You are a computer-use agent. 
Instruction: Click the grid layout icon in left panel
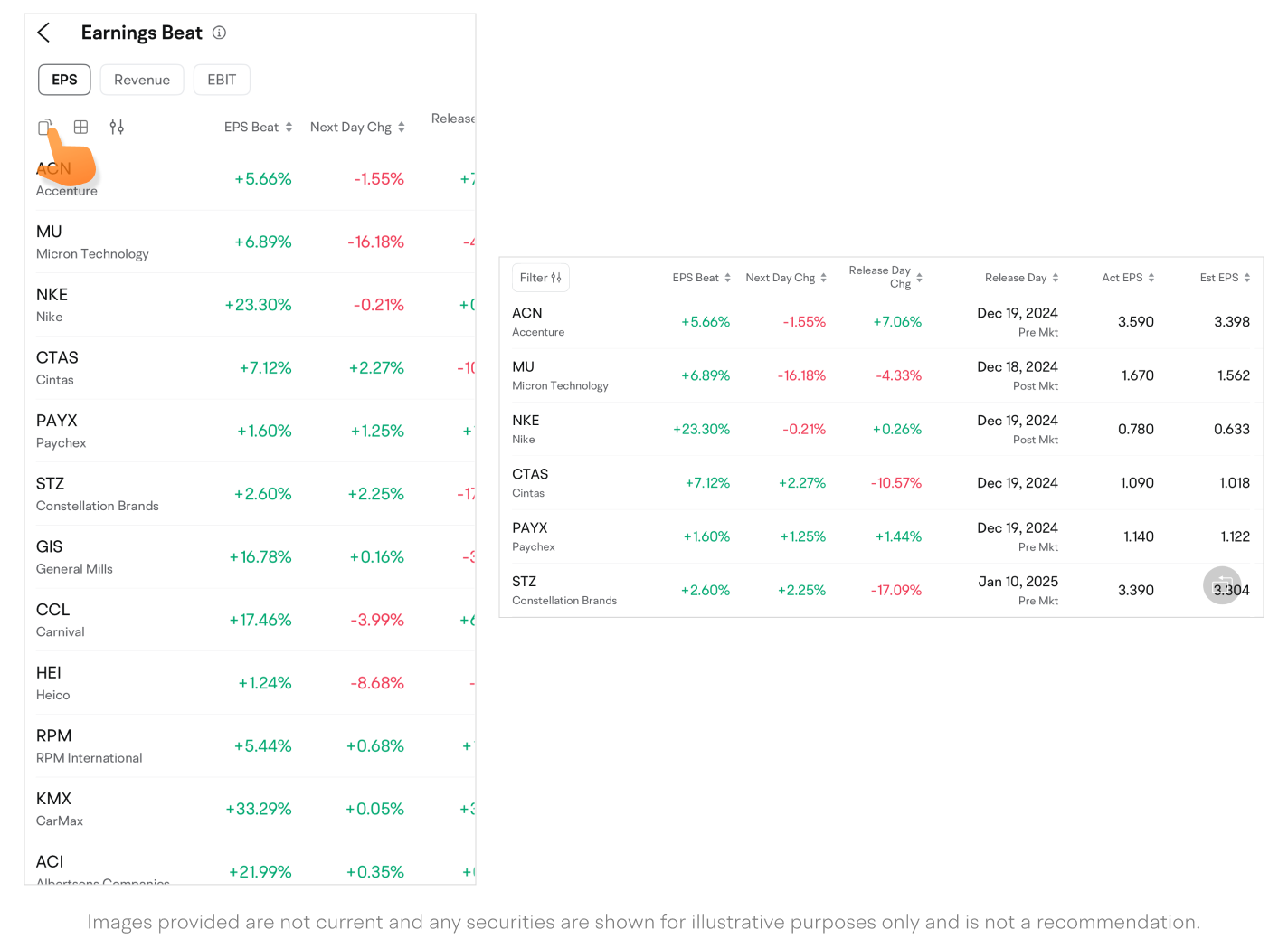80,128
